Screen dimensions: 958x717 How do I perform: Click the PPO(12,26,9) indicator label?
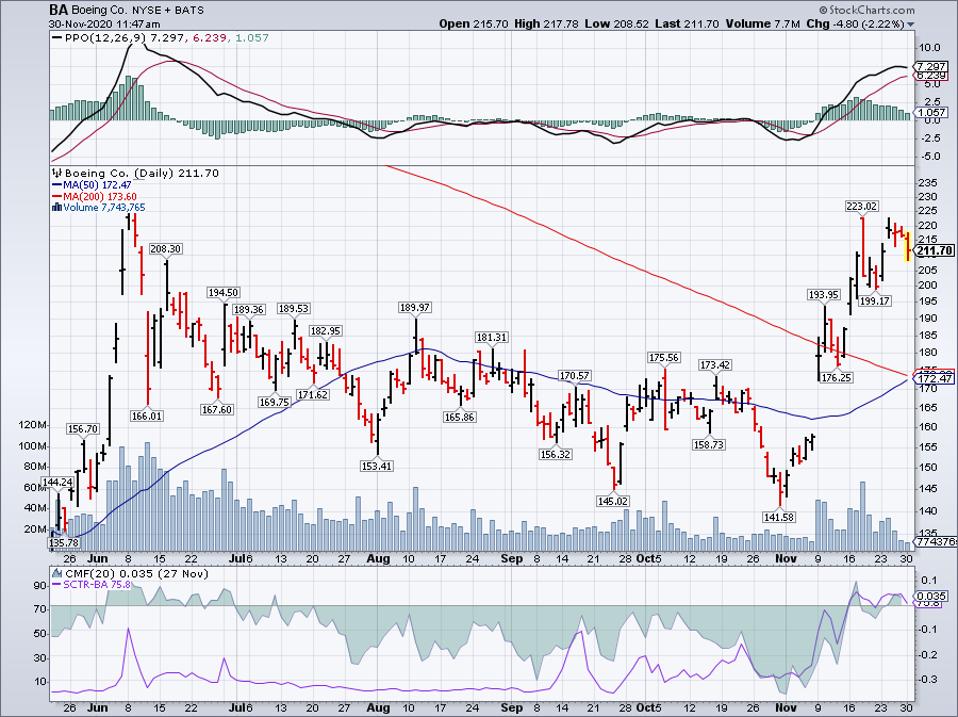[x=106, y=38]
